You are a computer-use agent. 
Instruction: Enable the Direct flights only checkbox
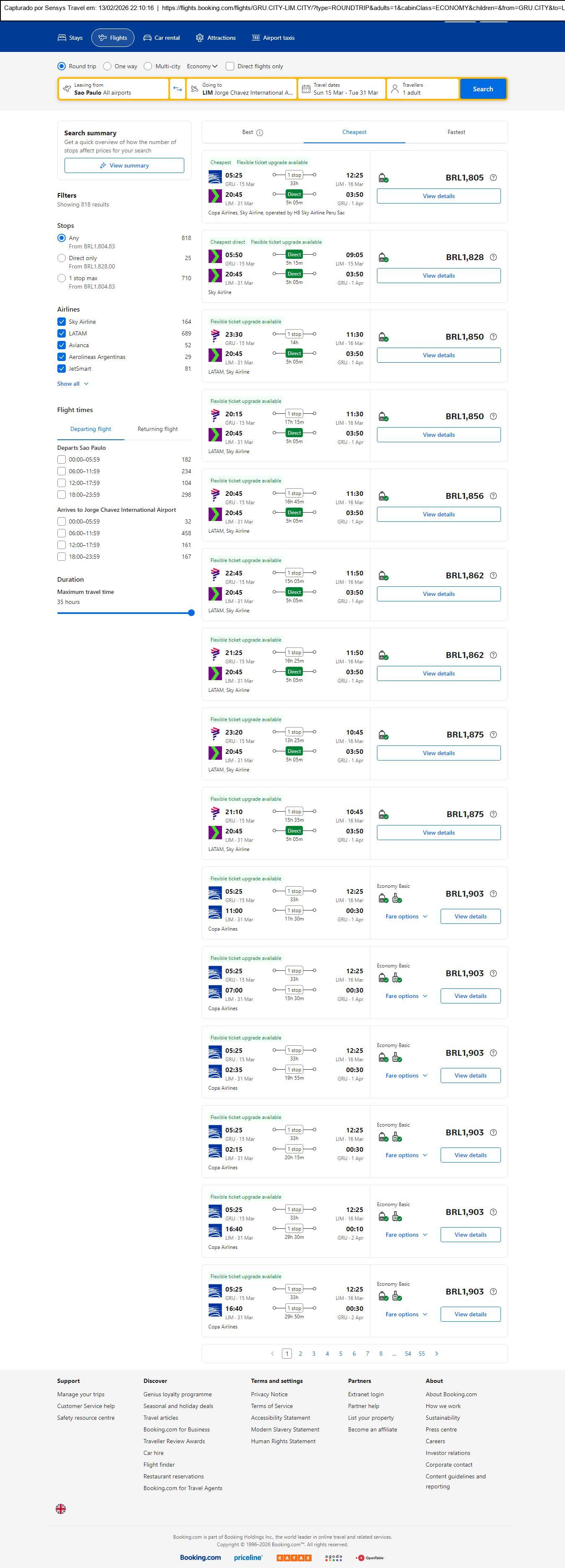(230, 66)
